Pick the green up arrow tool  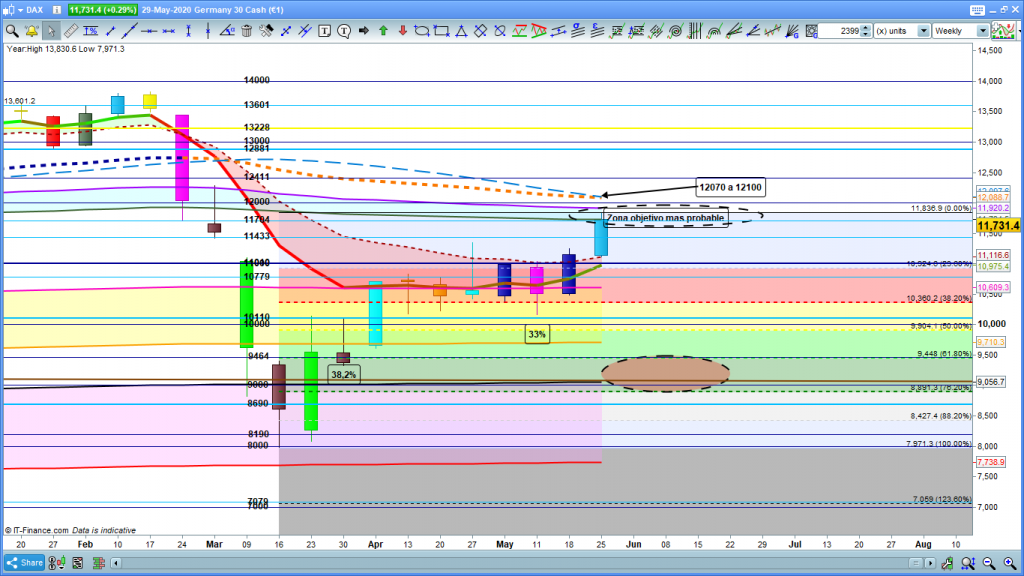coord(382,31)
